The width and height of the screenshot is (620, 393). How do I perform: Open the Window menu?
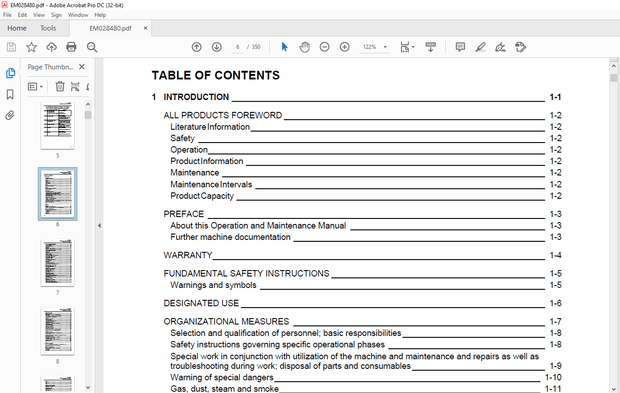pos(78,15)
